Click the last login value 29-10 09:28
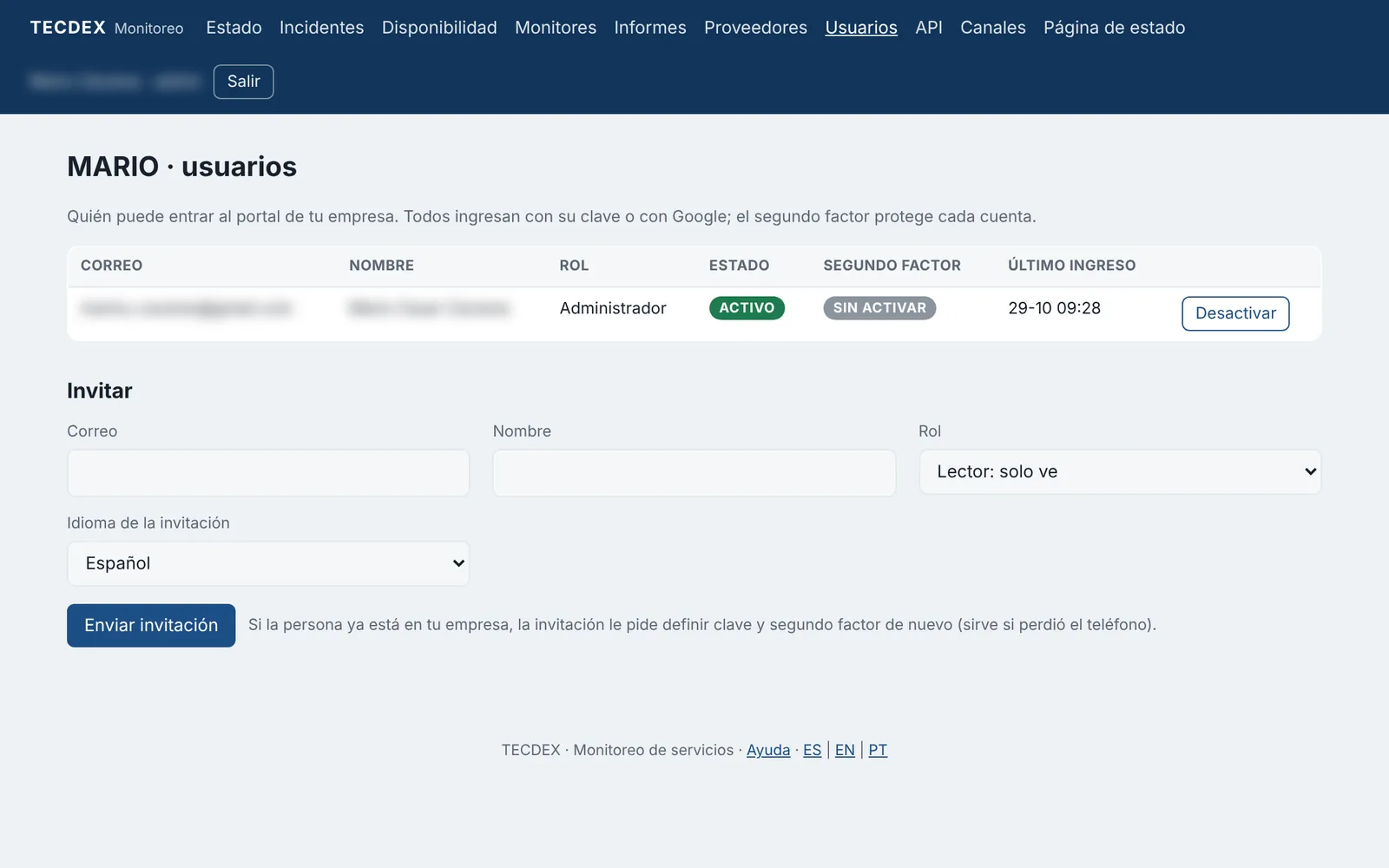The height and width of the screenshot is (868, 1389). point(1054,308)
